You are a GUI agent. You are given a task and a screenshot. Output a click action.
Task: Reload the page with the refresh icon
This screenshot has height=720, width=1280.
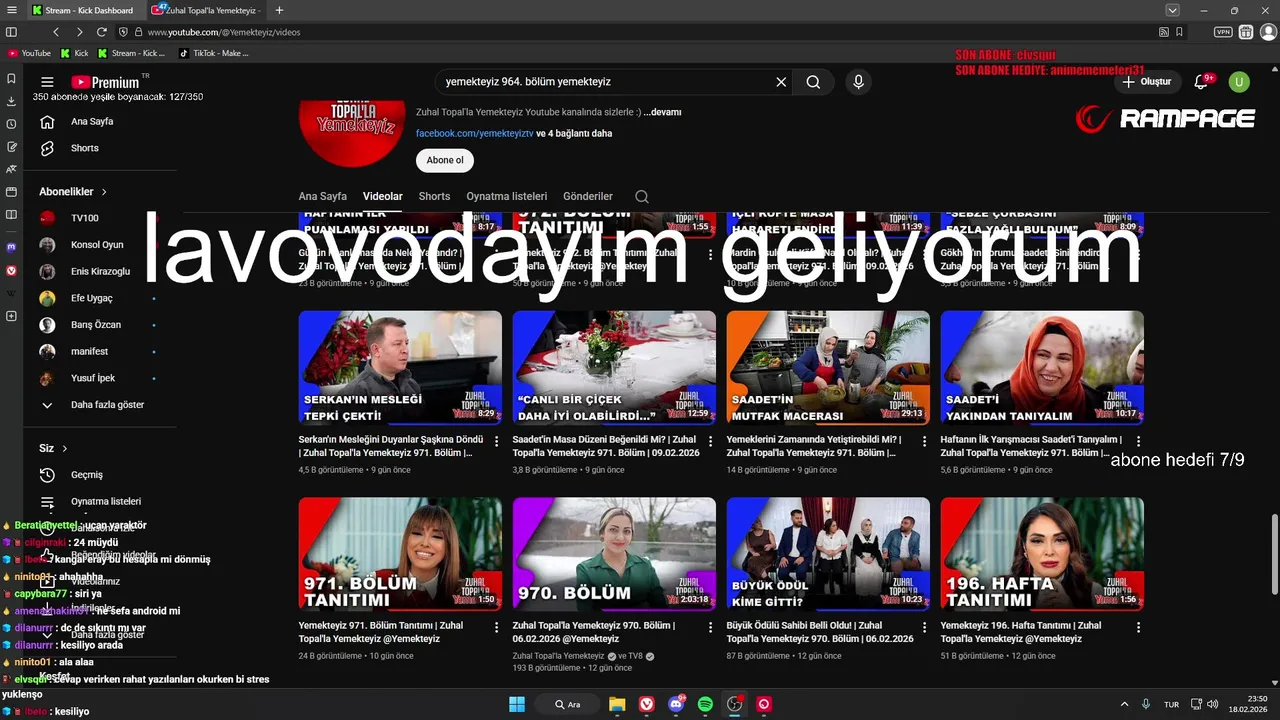[x=101, y=32]
